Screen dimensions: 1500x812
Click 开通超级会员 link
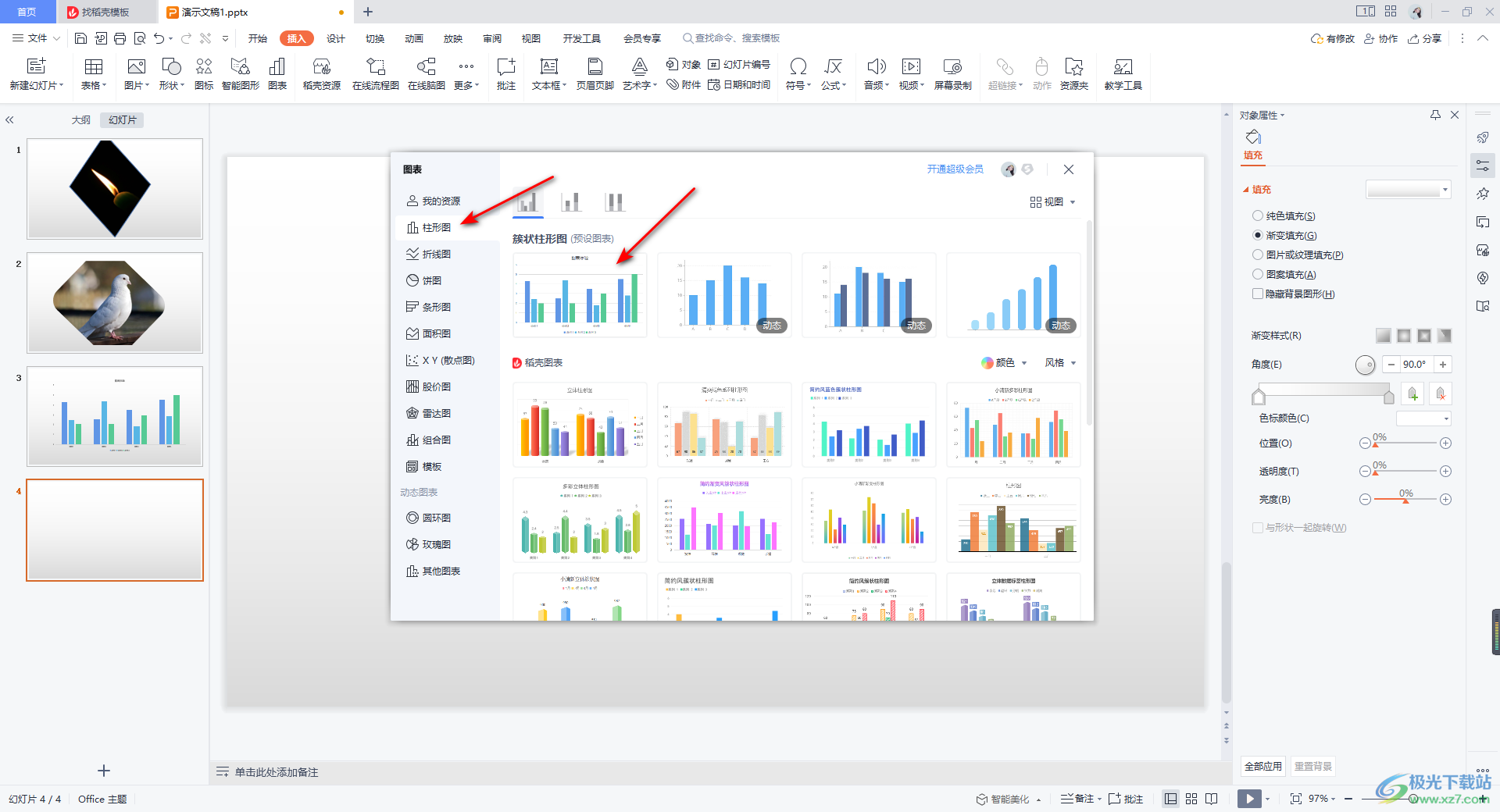pos(955,169)
